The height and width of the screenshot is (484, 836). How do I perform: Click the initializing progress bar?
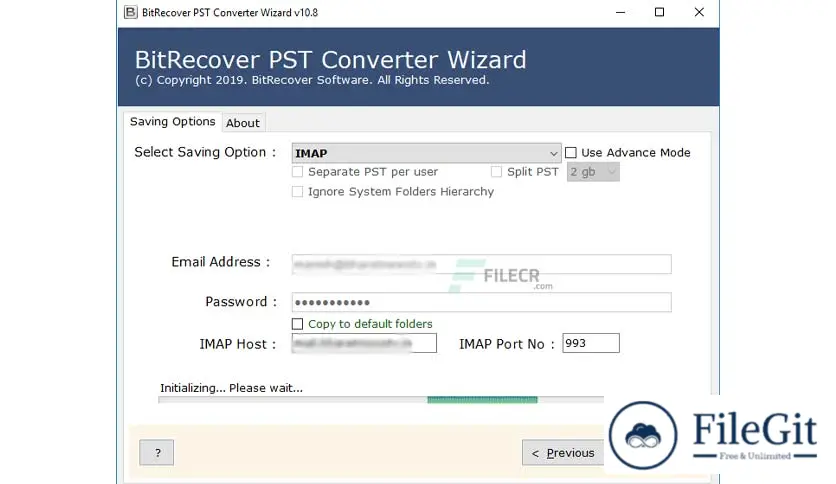click(x=381, y=400)
